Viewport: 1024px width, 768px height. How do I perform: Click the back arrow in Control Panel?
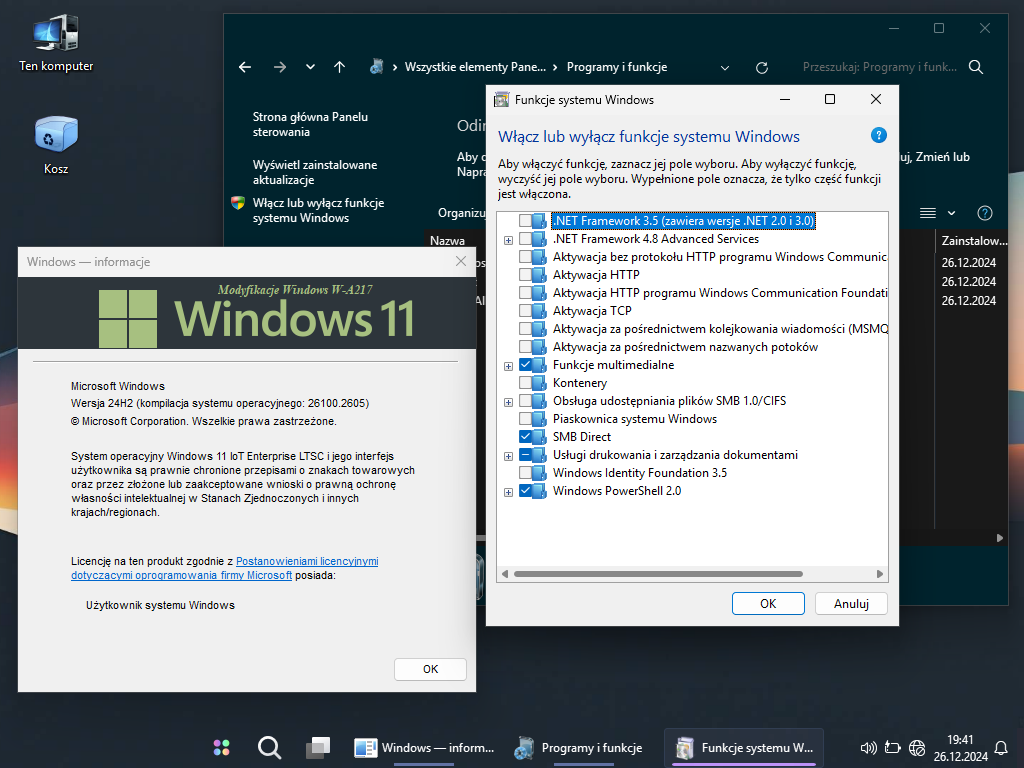coord(245,67)
